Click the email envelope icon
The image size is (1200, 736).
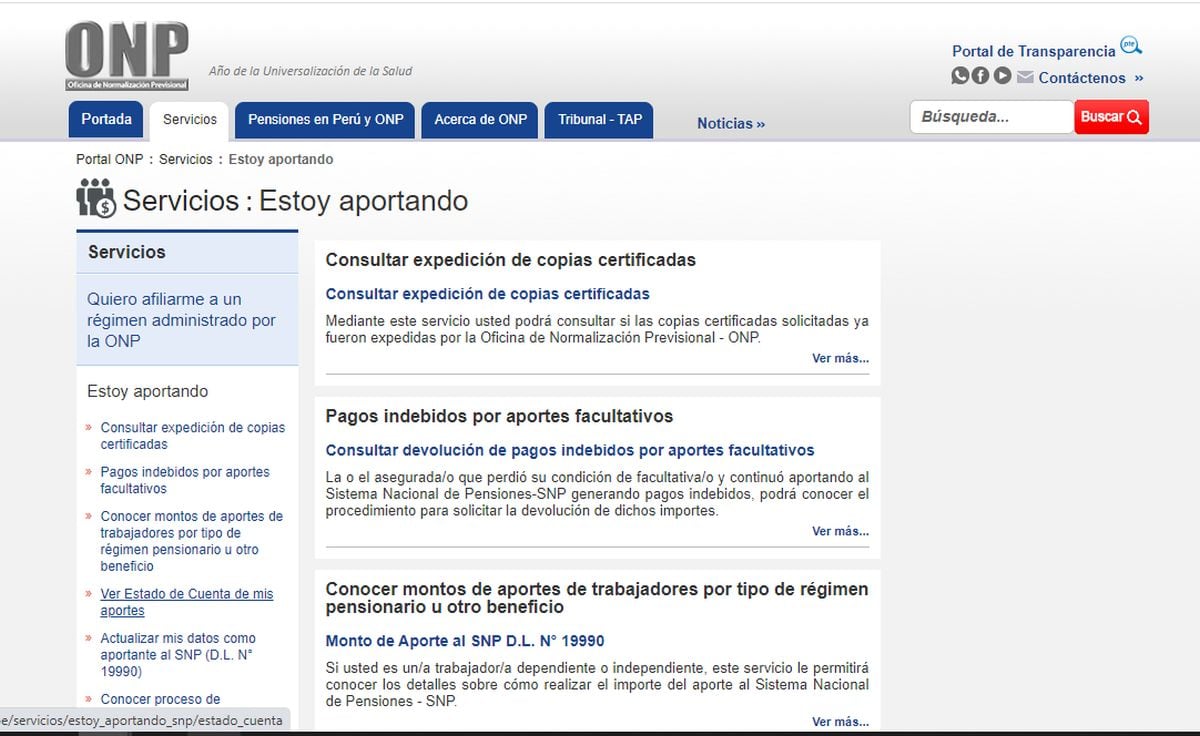click(x=1025, y=77)
